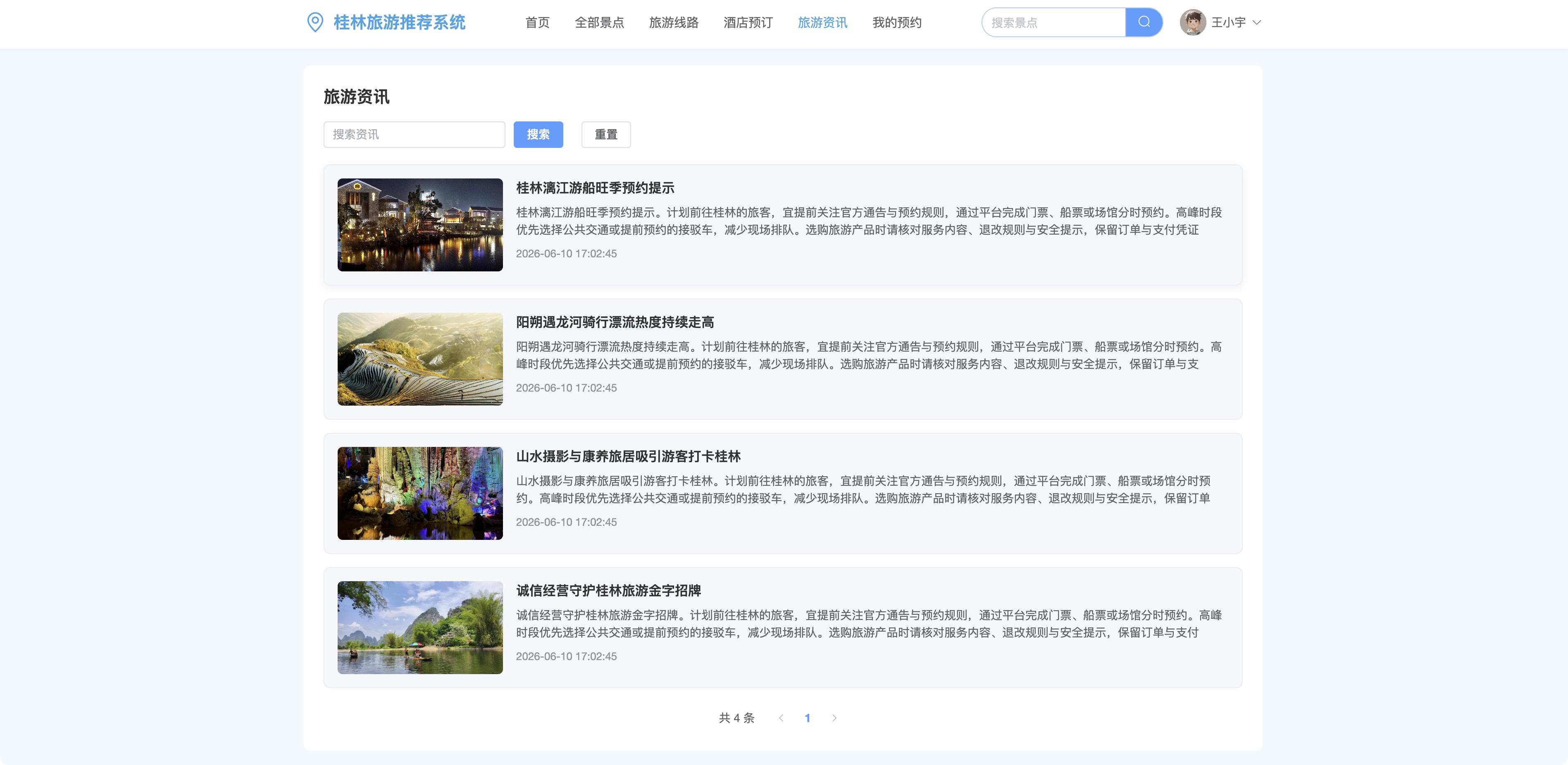1568x765 pixels.
Task: Click the summary text of 桂林漓江游船 article
Action: pyautogui.click(x=869, y=221)
